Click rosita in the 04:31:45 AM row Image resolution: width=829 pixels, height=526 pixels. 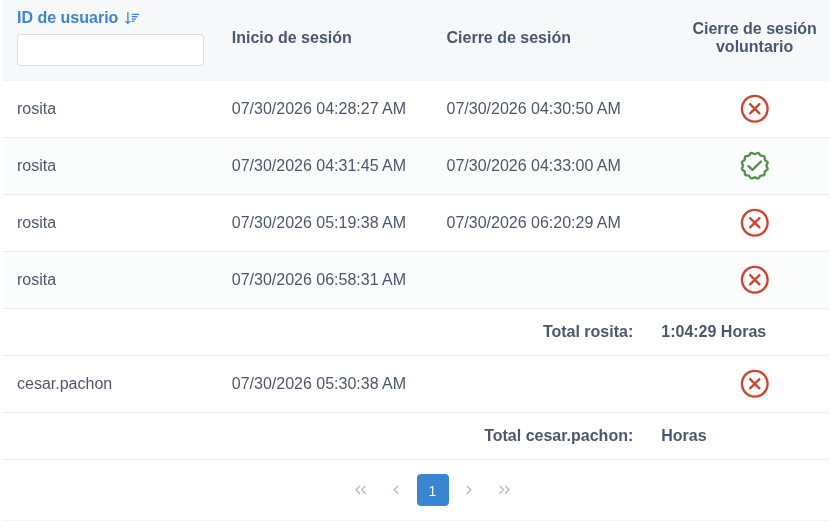pos(36,165)
